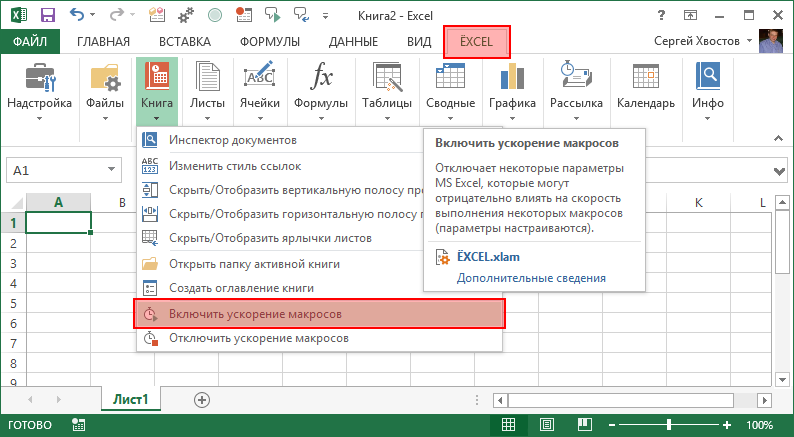This screenshot has height=437, width=794.
Task: Click the Save icon in quick access toolbar
Action: pyautogui.click(x=48, y=15)
